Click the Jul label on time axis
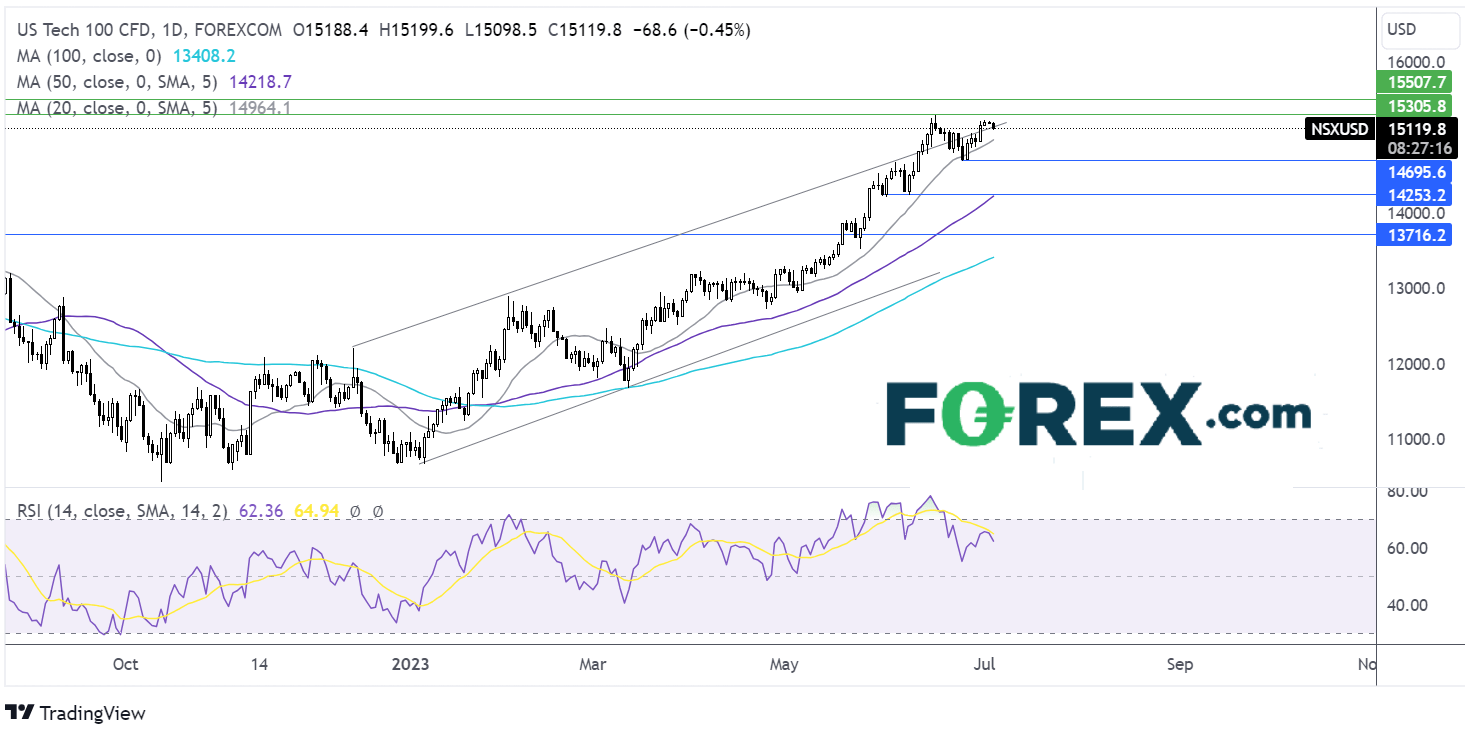1465x739 pixels. pyautogui.click(x=983, y=664)
